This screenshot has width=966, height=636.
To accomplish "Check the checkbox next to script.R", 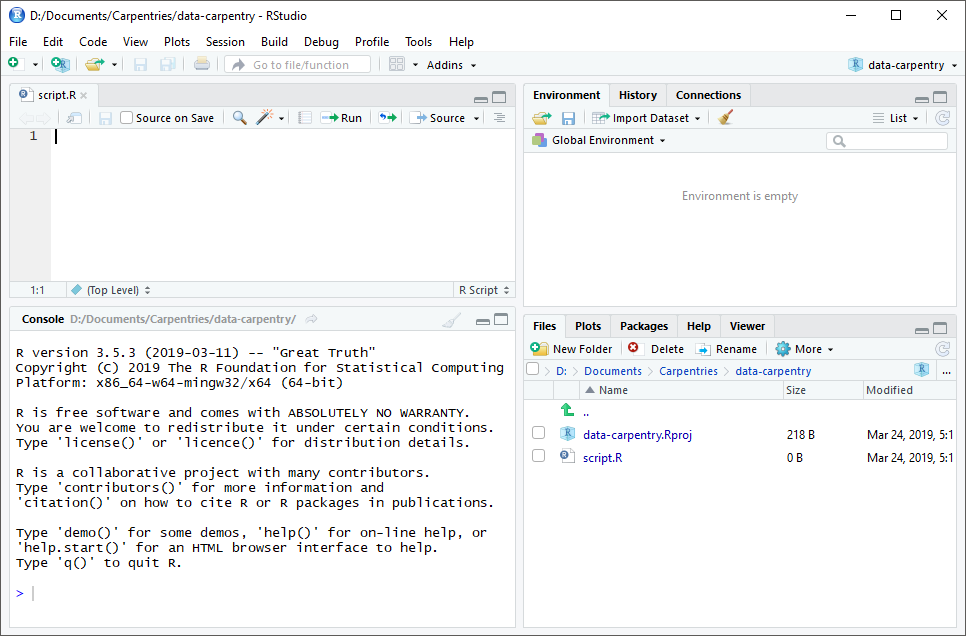I will 538,459.
